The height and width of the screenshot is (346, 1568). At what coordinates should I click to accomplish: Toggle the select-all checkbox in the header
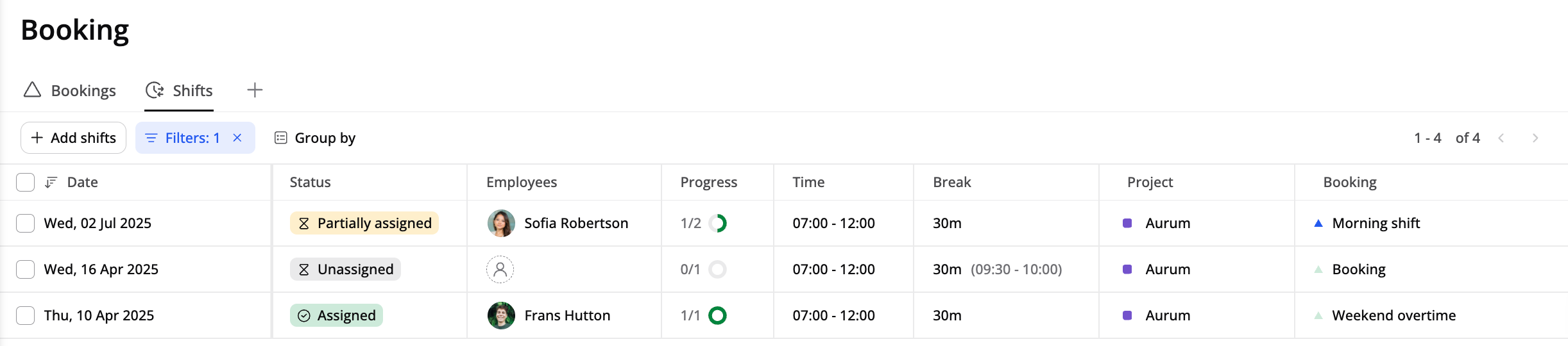[x=25, y=183]
